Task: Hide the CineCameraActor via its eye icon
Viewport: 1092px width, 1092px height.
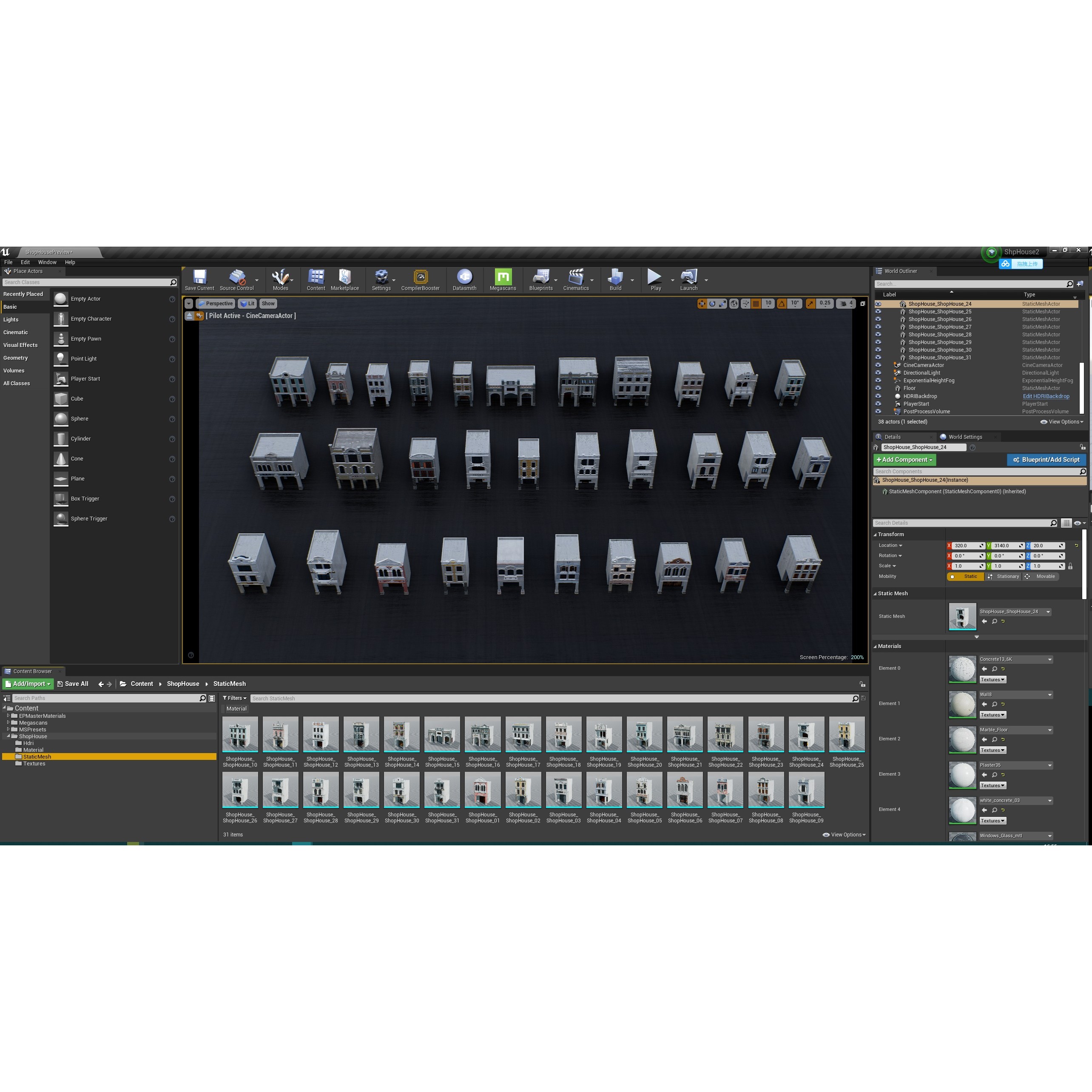Action: [878, 365]
